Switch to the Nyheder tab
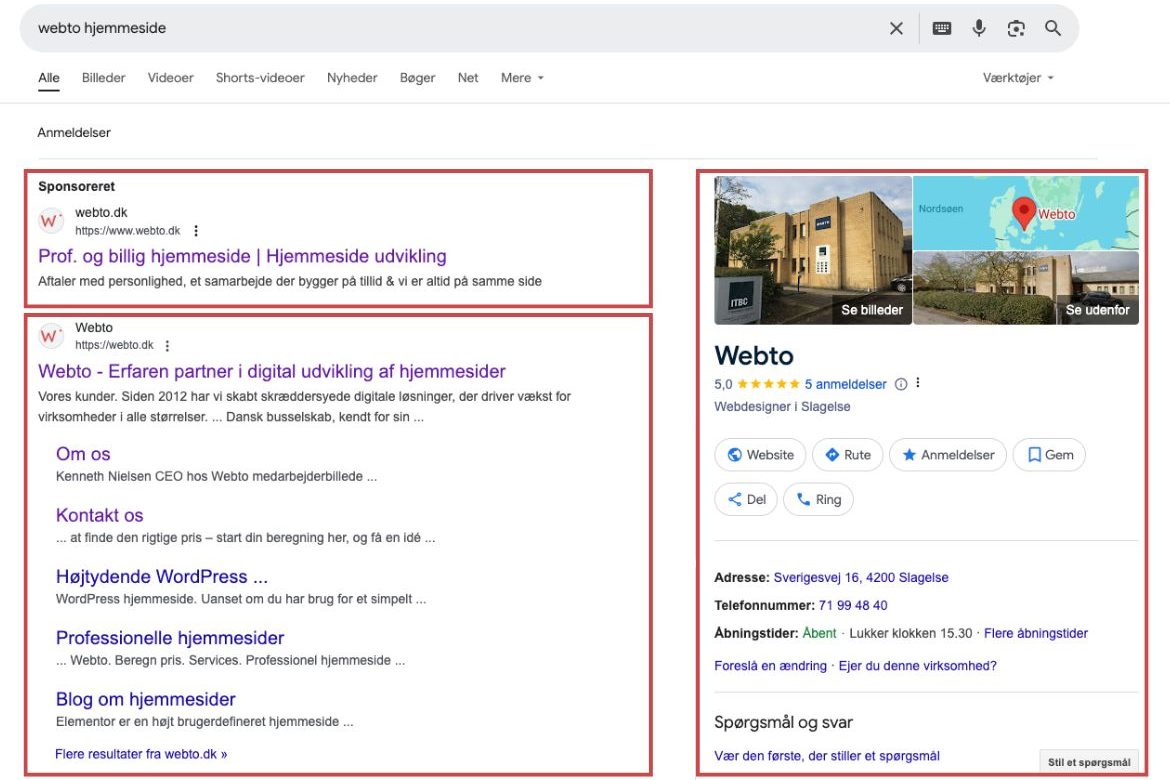Image resolution: width=1170 pixels, height=780 pixels. click(x=352, y=78)
